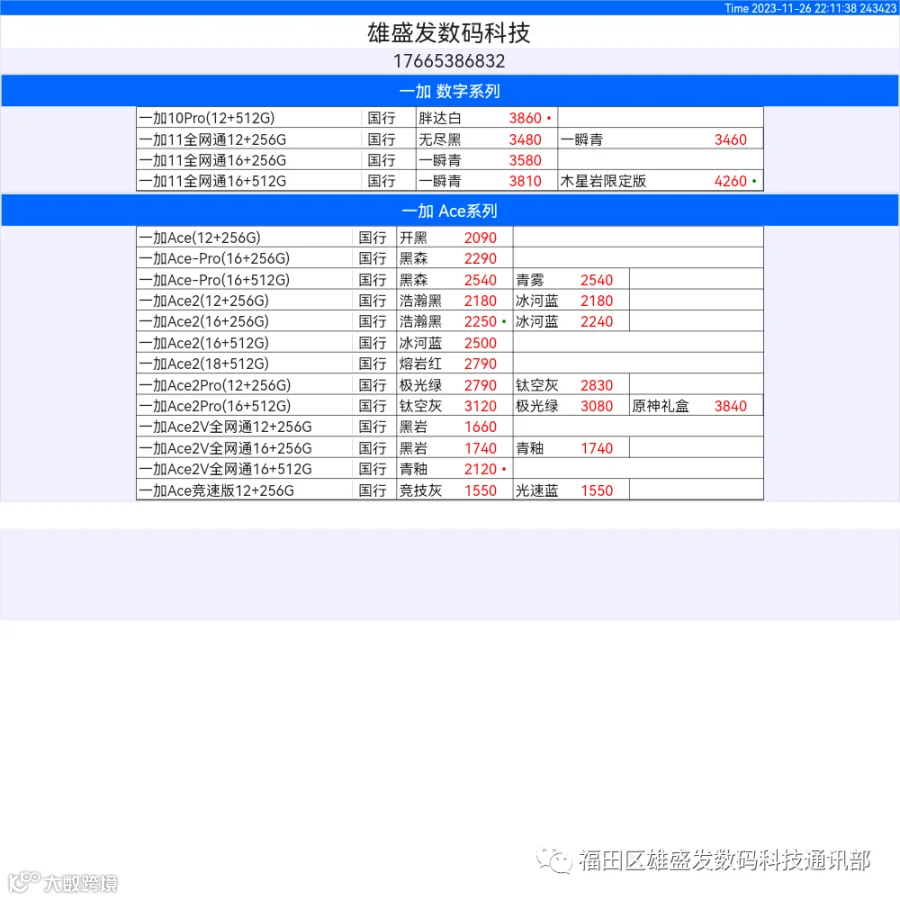Click the model name 一加11全网通12+256G
Screen dimensions: 900x900
click(x=213, y=139)
